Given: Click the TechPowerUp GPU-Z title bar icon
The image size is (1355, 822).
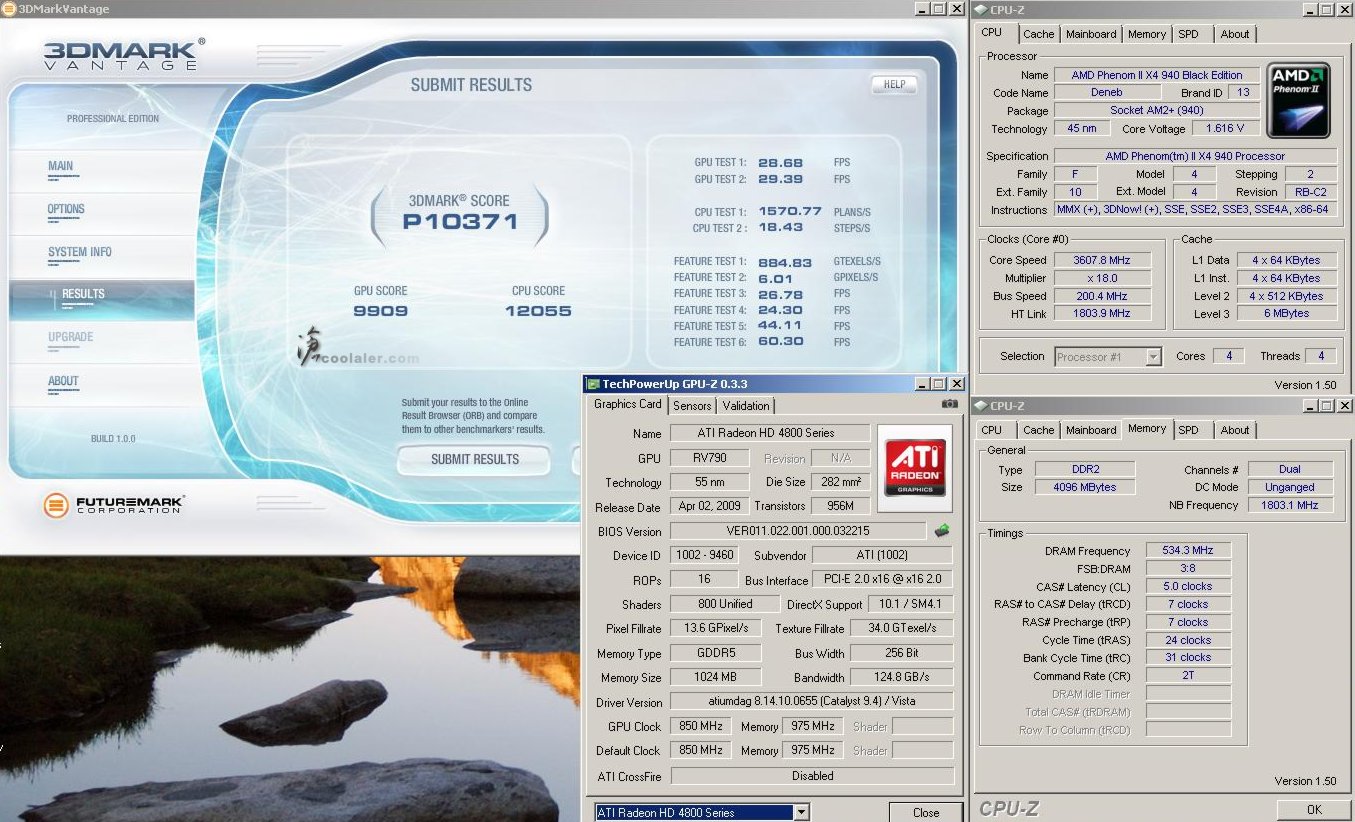Looking at the screenshot, I should coord(594,384).
